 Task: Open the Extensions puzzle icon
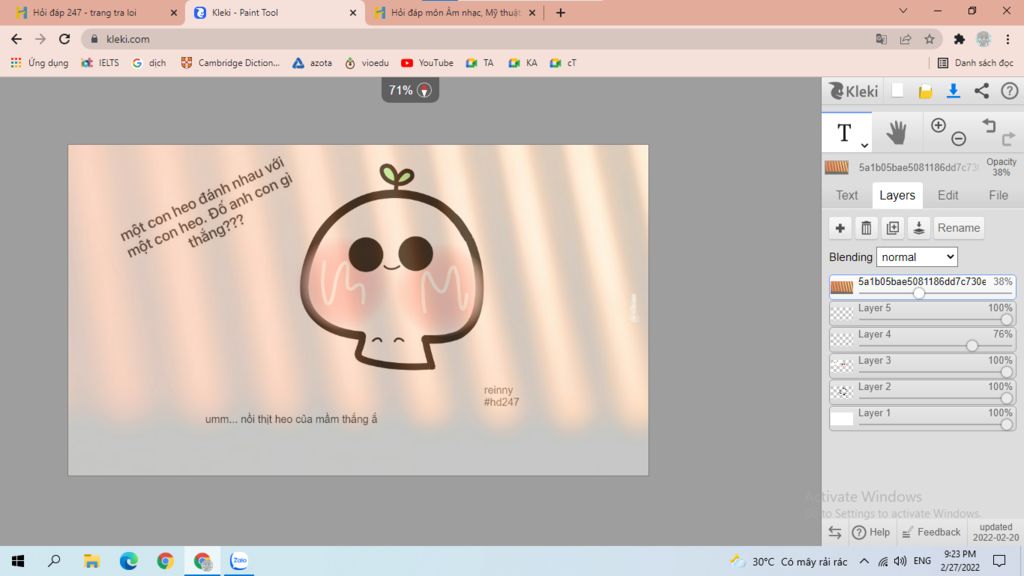coord(959,39)
